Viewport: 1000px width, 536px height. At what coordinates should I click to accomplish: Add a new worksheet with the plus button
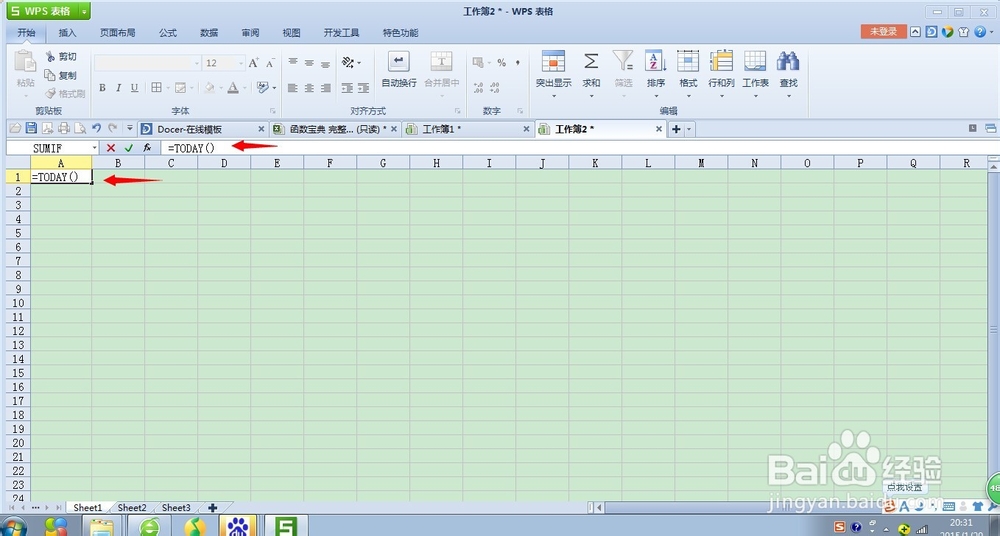click(x=212, y=508)
